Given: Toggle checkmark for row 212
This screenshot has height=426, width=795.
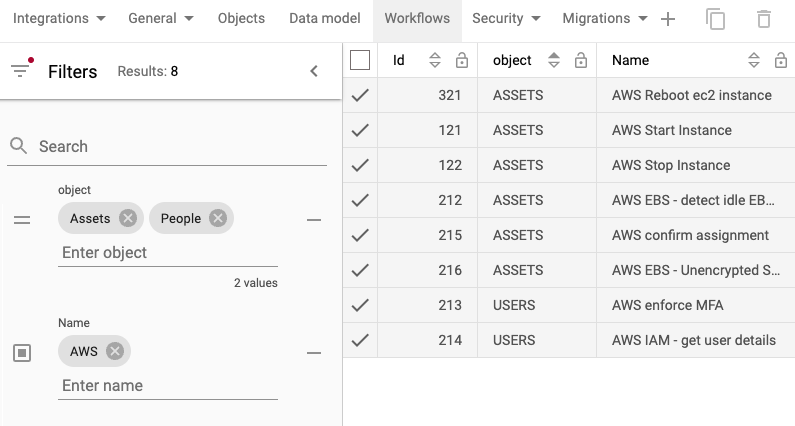Looking at the screenshot, I should coord(360,200).
